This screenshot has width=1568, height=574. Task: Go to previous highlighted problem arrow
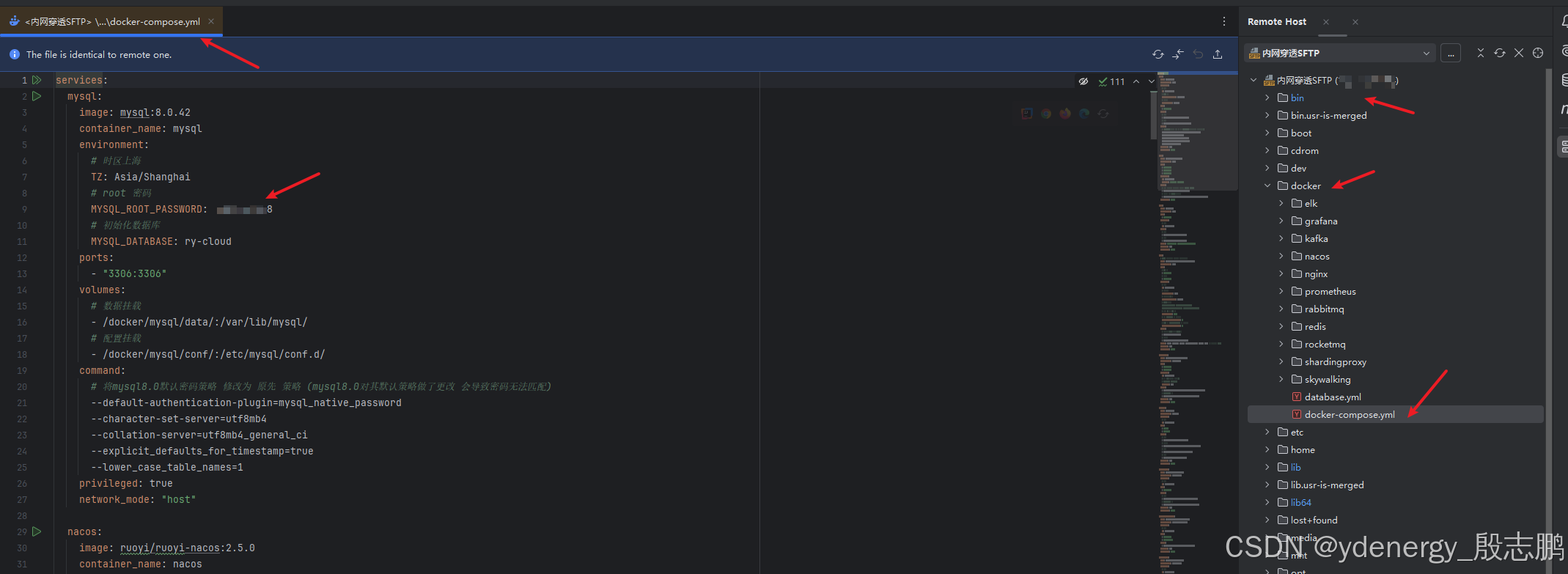pyautogui.click(x=1136, y=81)
